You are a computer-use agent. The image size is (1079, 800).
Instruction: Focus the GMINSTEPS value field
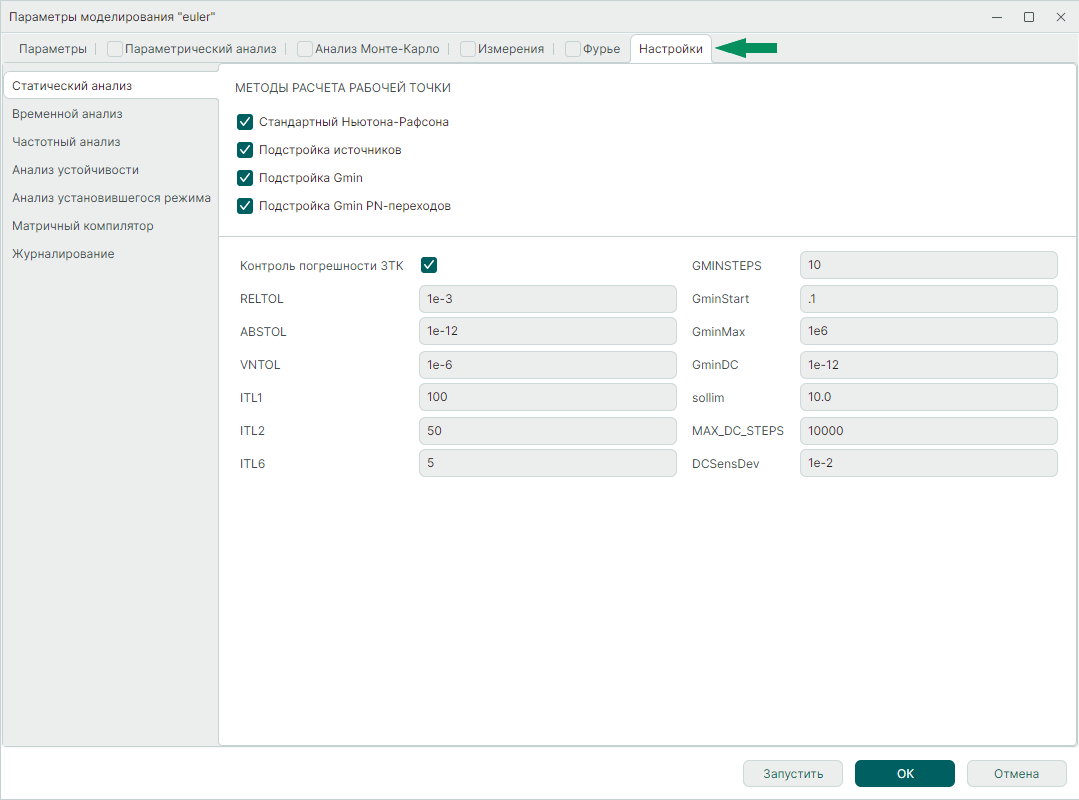[x=928, y=265]
